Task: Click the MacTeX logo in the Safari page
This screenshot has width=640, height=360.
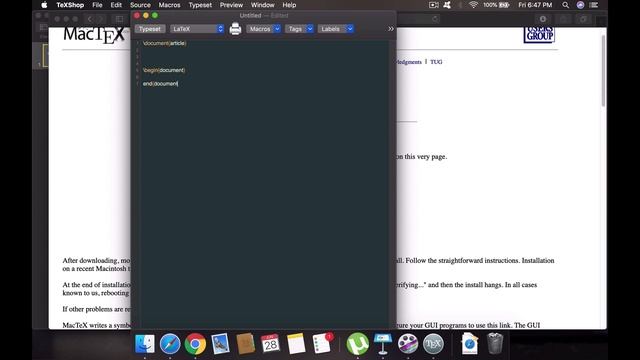Action: [x=94, y=35]
